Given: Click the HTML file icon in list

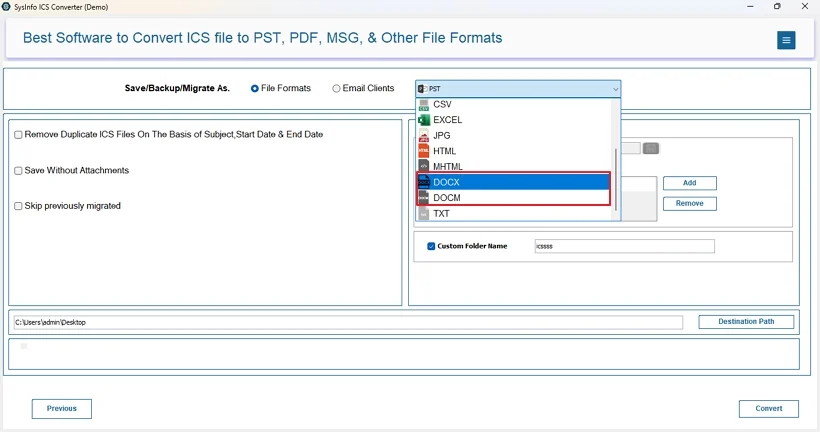Looking at the screenshot, I should pyautogui.click(x=424, y=151).
